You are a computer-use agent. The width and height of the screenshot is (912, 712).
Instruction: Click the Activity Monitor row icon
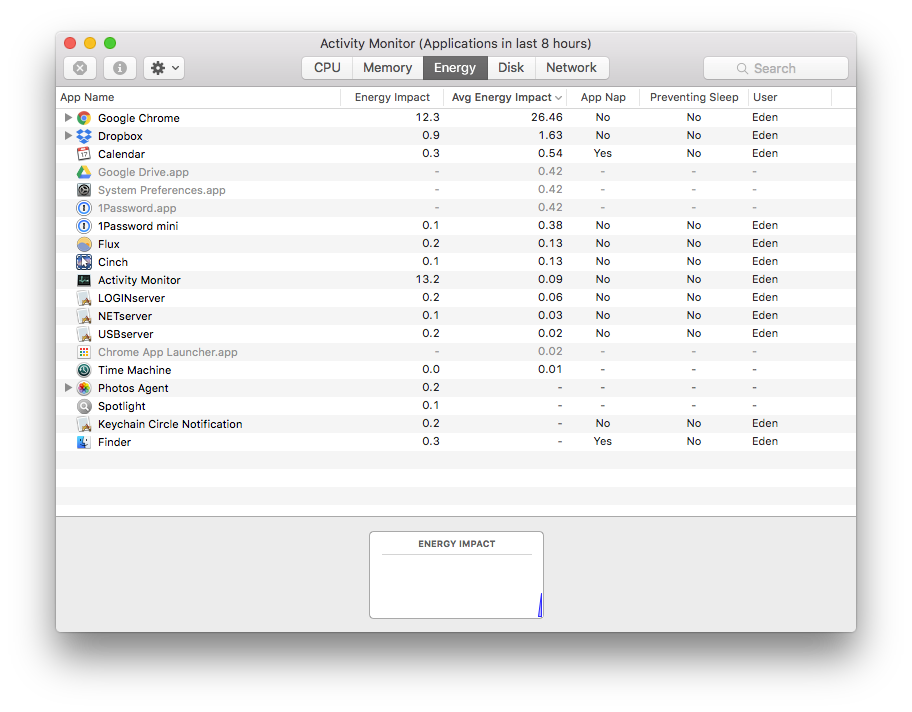coord(84,280)
